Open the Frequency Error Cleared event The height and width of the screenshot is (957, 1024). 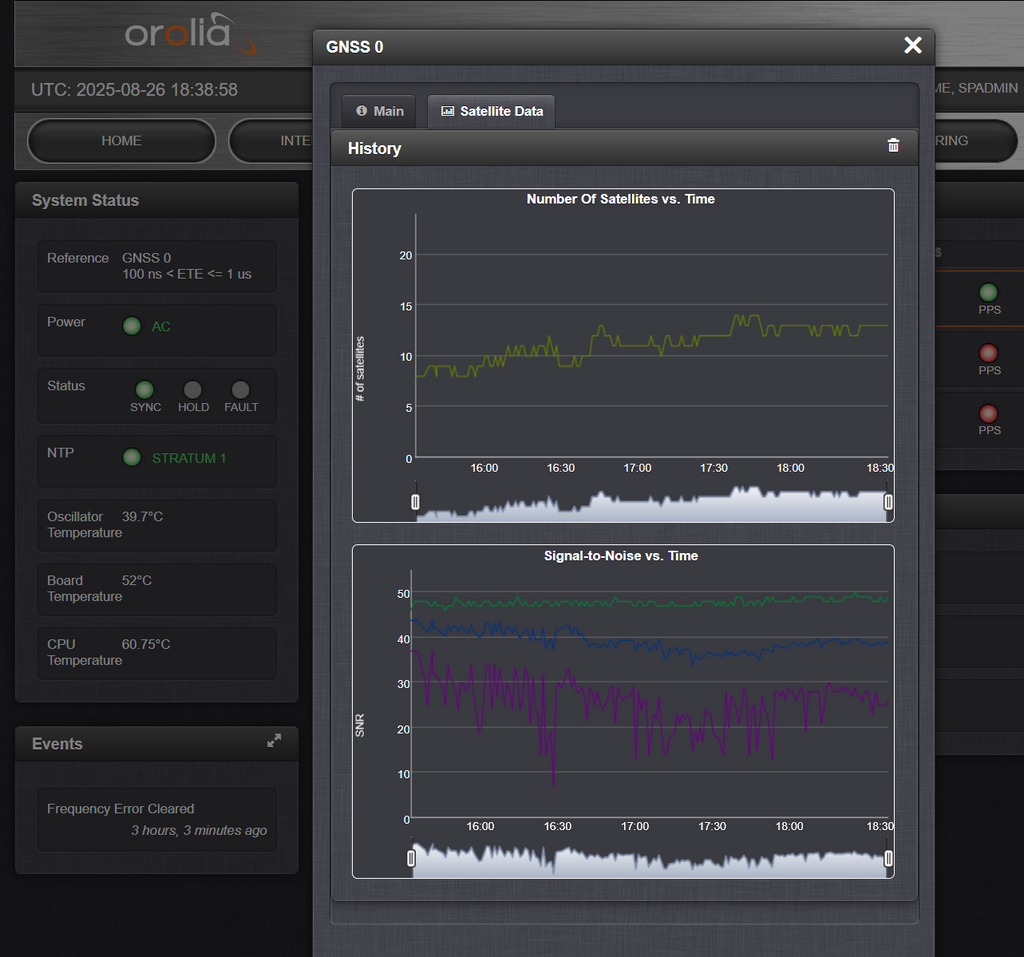[157, 819]
